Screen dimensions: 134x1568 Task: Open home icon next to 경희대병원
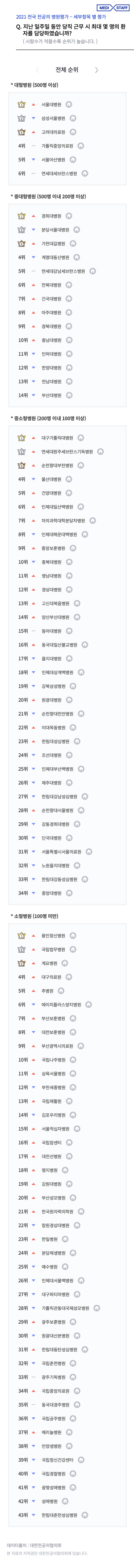[x=69, y=216]
